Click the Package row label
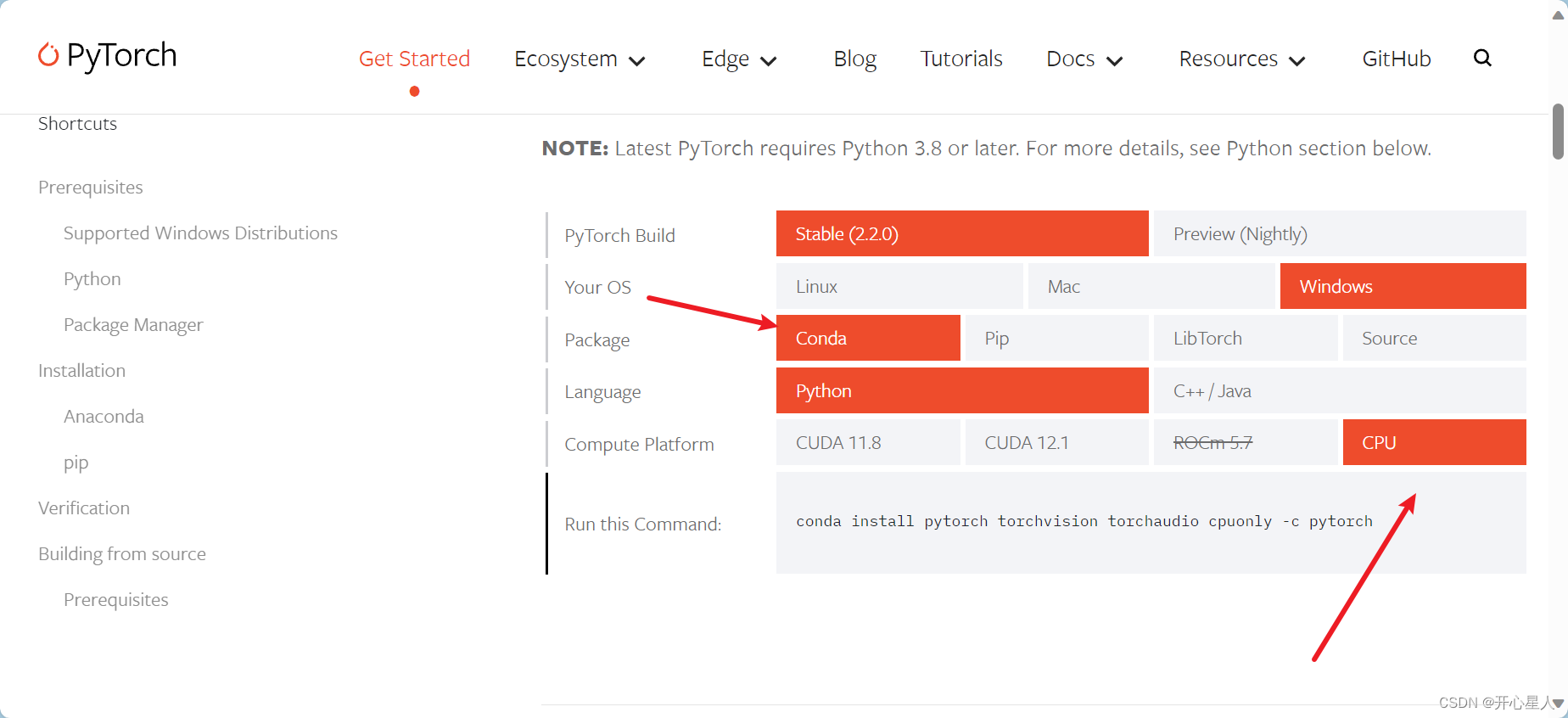 (x=597, y=339)
